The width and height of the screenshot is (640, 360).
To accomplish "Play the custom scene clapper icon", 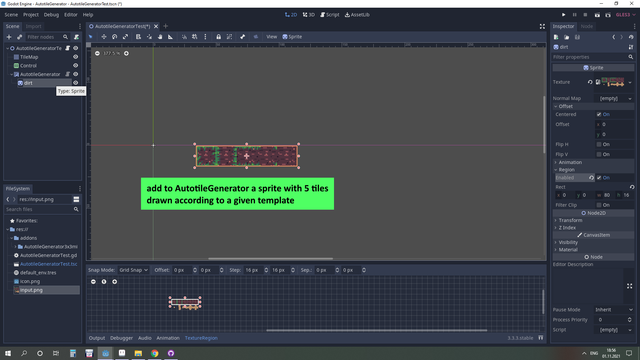I will tap(608, 15).
